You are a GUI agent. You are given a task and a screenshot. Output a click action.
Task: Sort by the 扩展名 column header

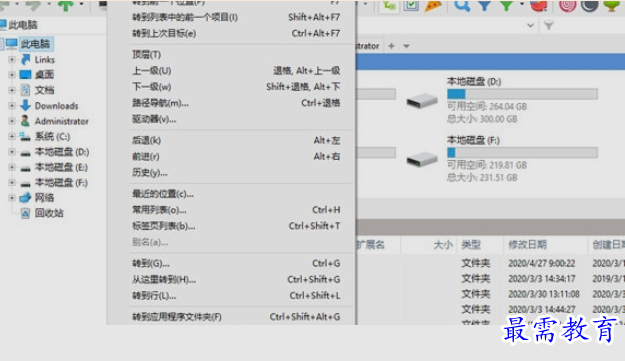[x=371, y=245]
